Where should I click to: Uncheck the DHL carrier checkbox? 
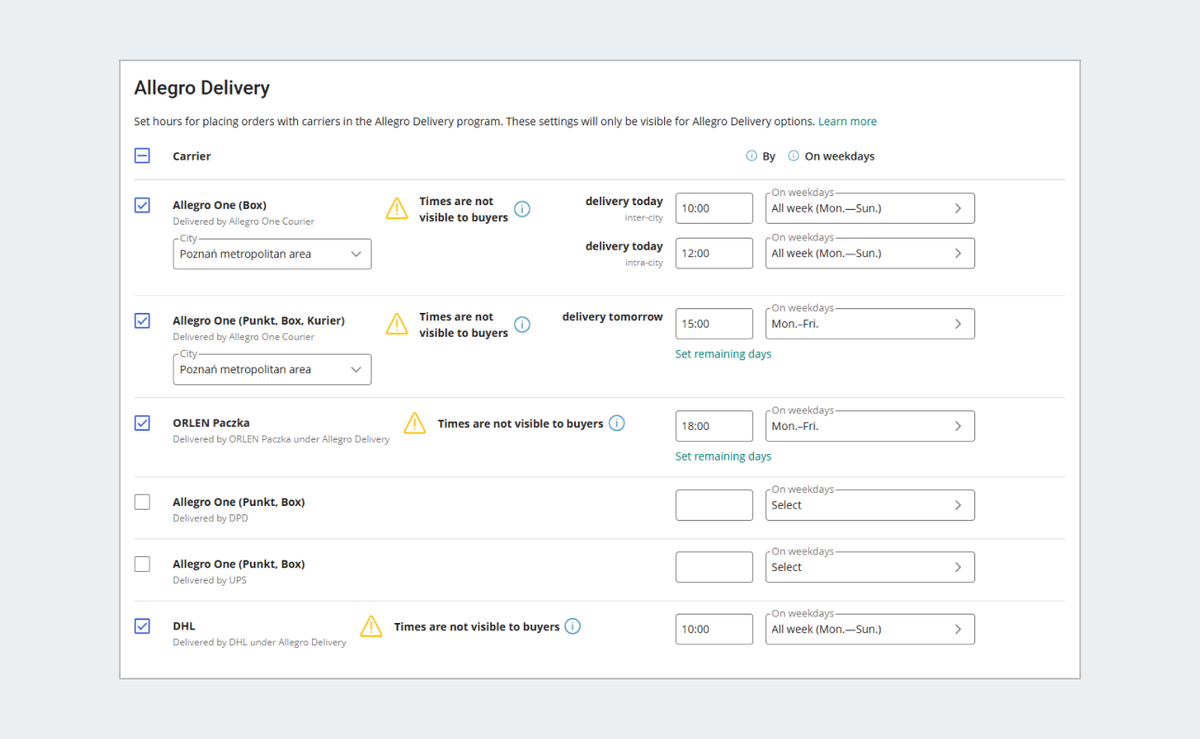click(142, 626)
